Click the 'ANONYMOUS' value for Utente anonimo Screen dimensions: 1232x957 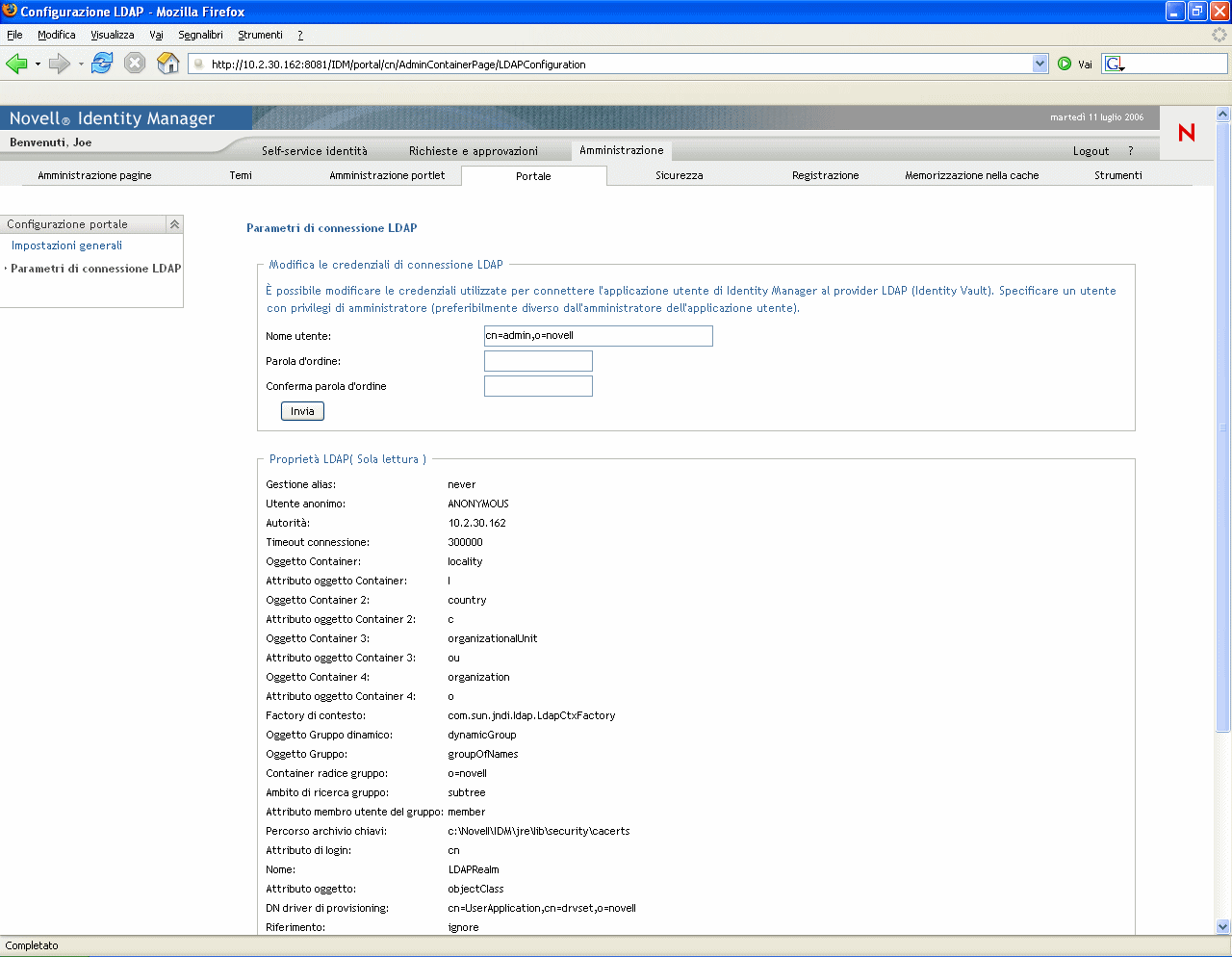(478, 504)
